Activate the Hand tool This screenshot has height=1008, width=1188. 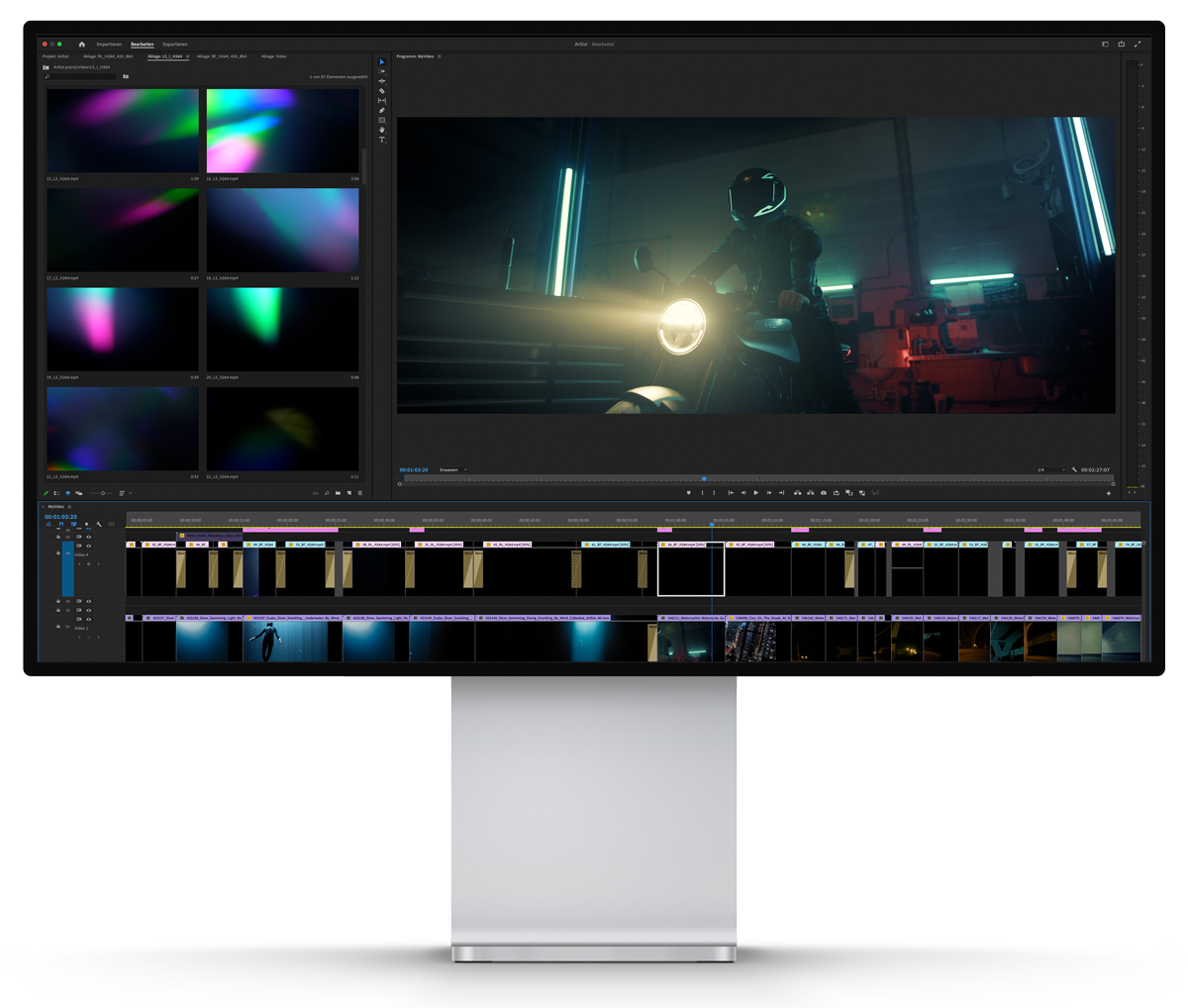382,130
